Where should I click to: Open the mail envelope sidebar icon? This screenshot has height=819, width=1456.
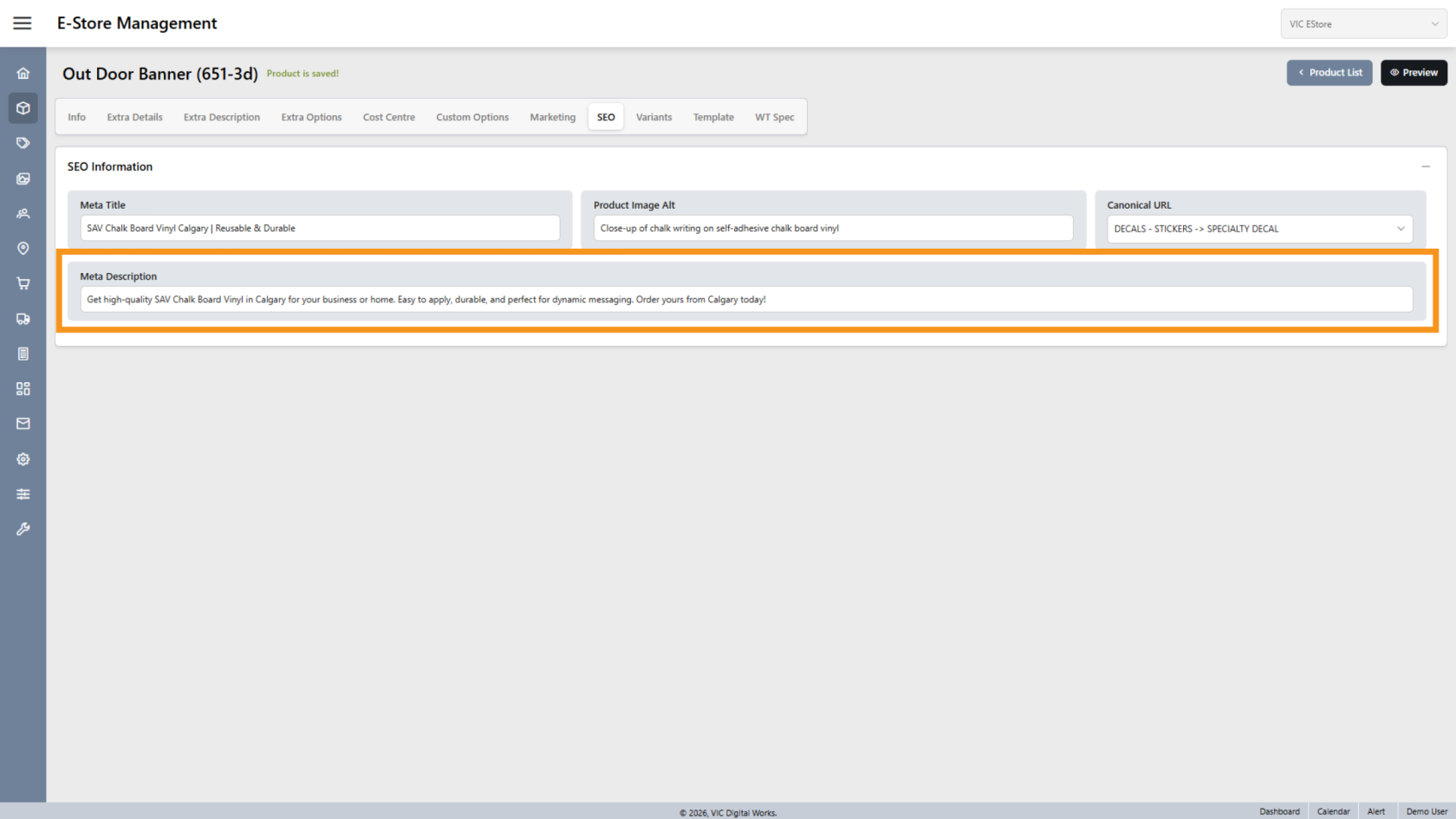23,424
